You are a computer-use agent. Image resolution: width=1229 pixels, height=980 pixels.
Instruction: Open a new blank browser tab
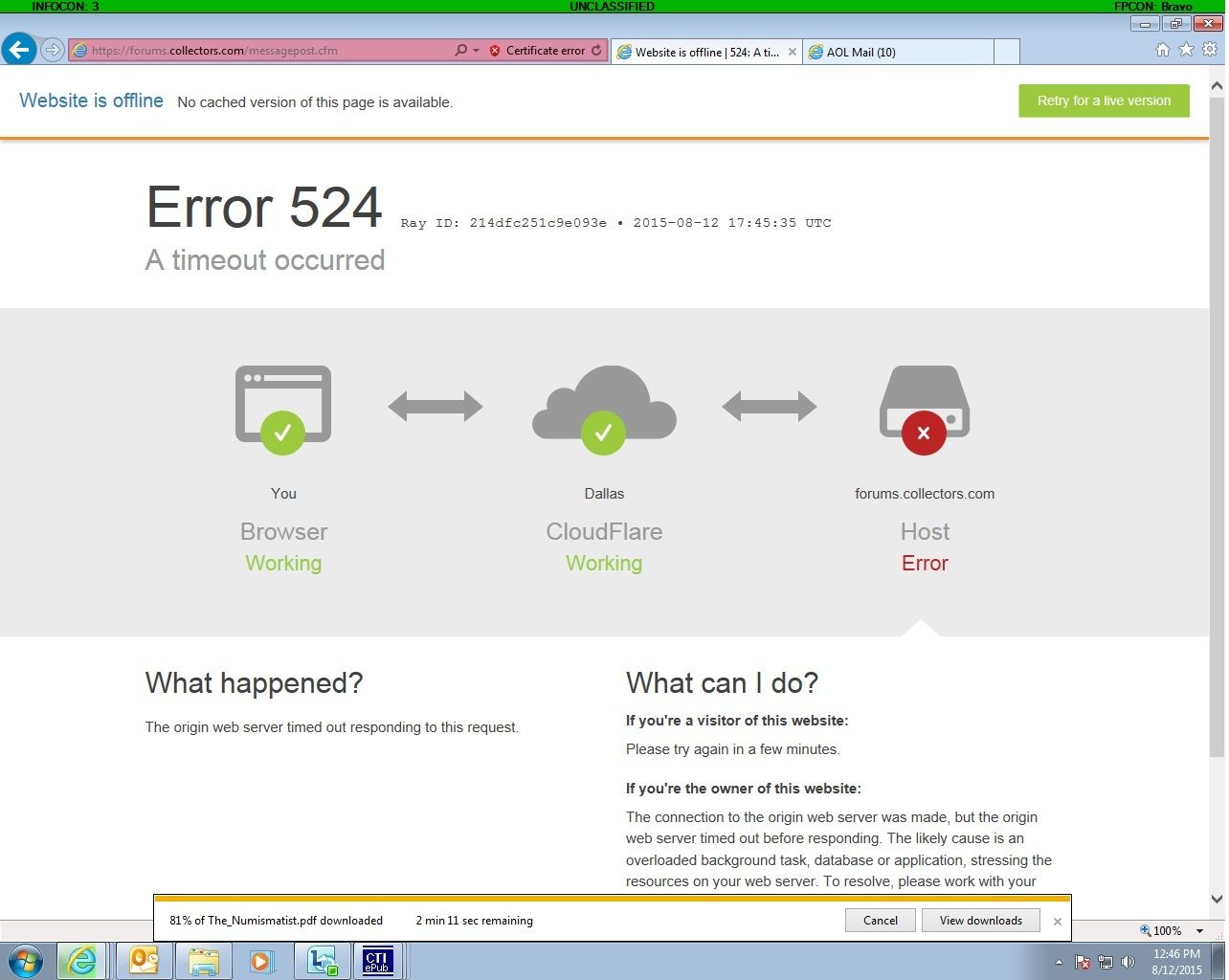pos(1006,52)
